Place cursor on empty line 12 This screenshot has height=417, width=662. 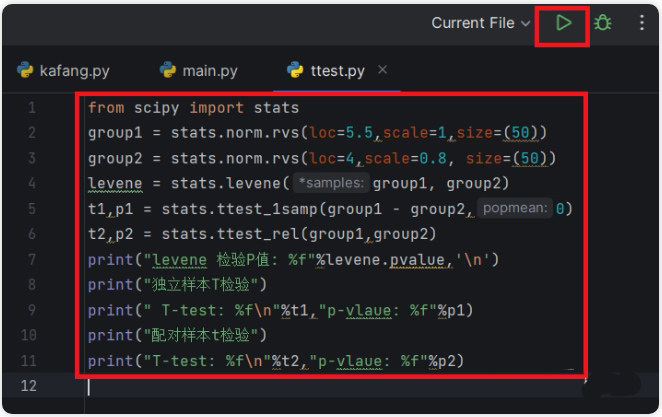[300, 387]
